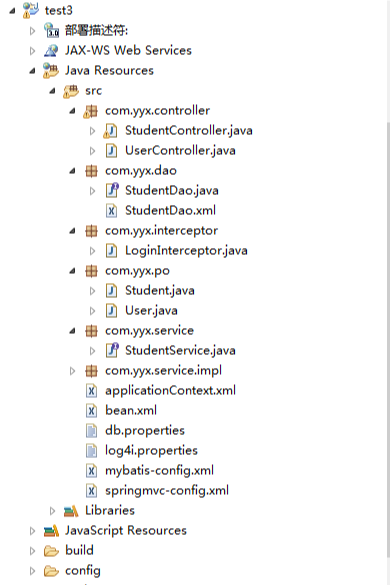Collapse the Java Resources node

tap(32, 71)
